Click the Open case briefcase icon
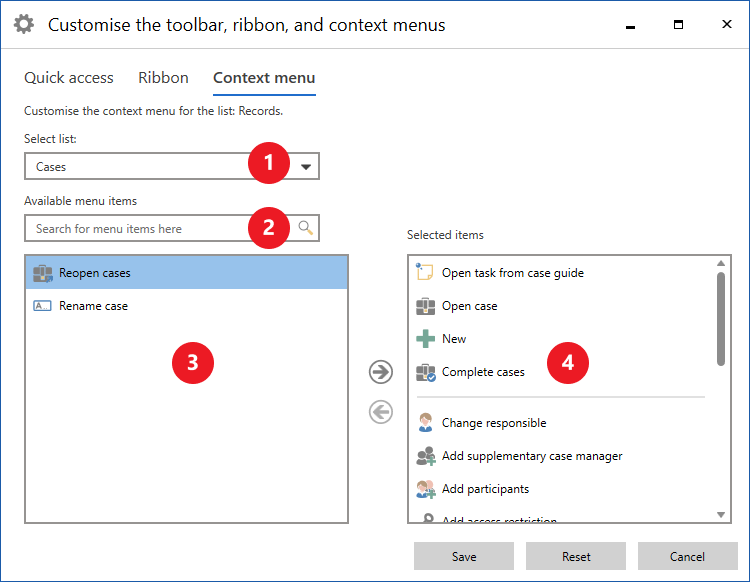Screen dimensions: 750x582 pos(425,306)
